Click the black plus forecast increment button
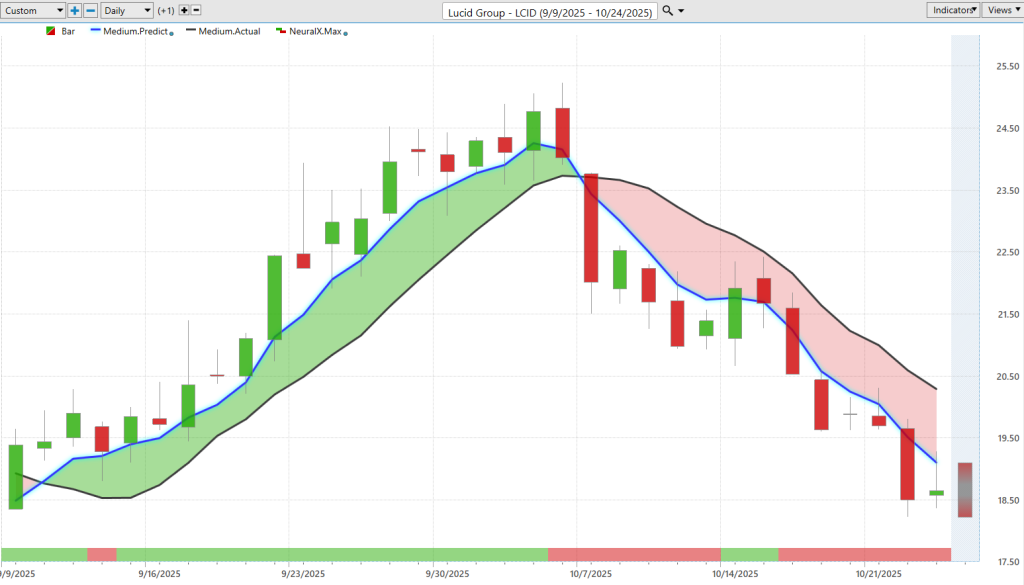 point(183,10)
